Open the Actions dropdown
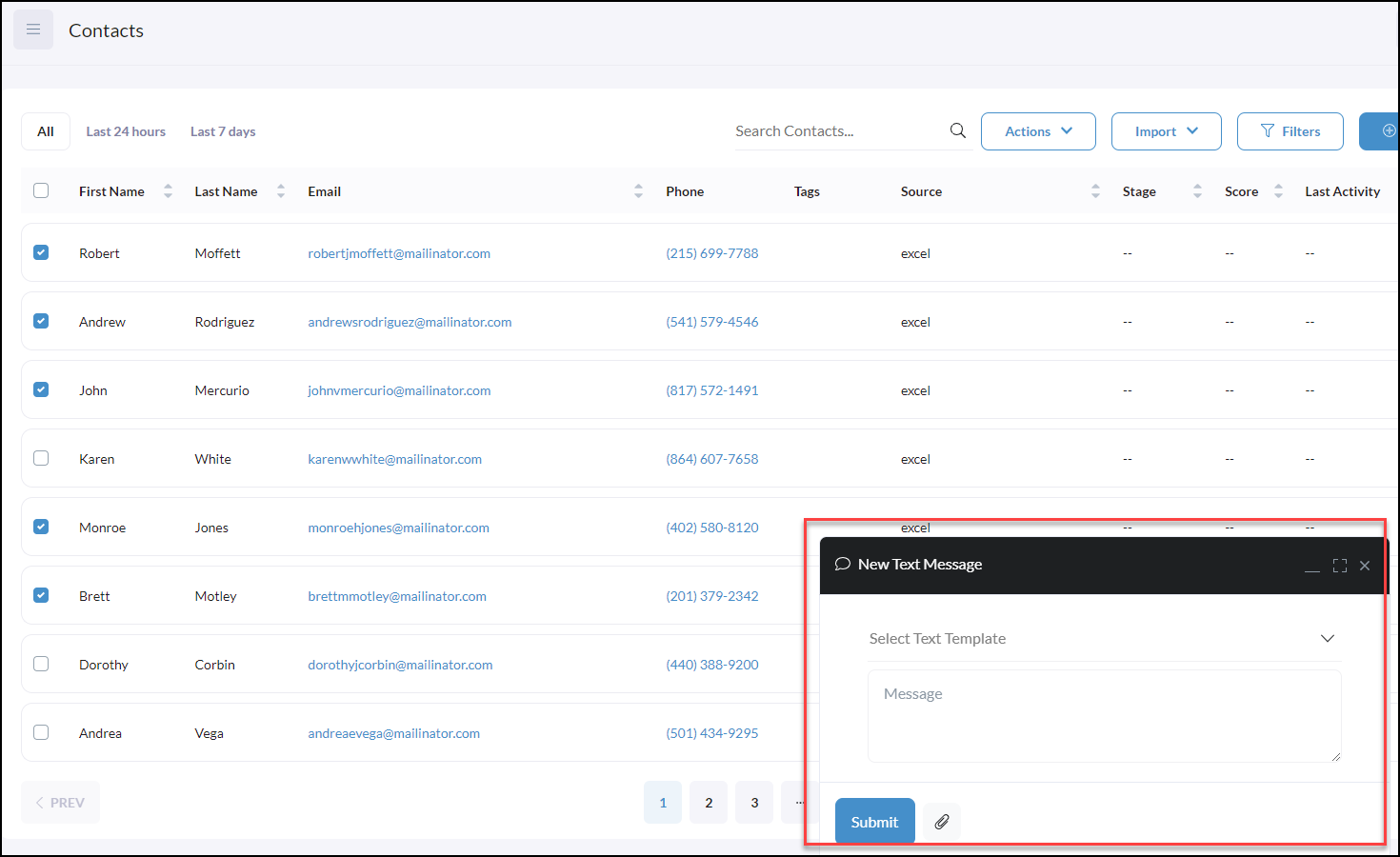This screenshot has width=1400, height=857. coord(1038,130)
